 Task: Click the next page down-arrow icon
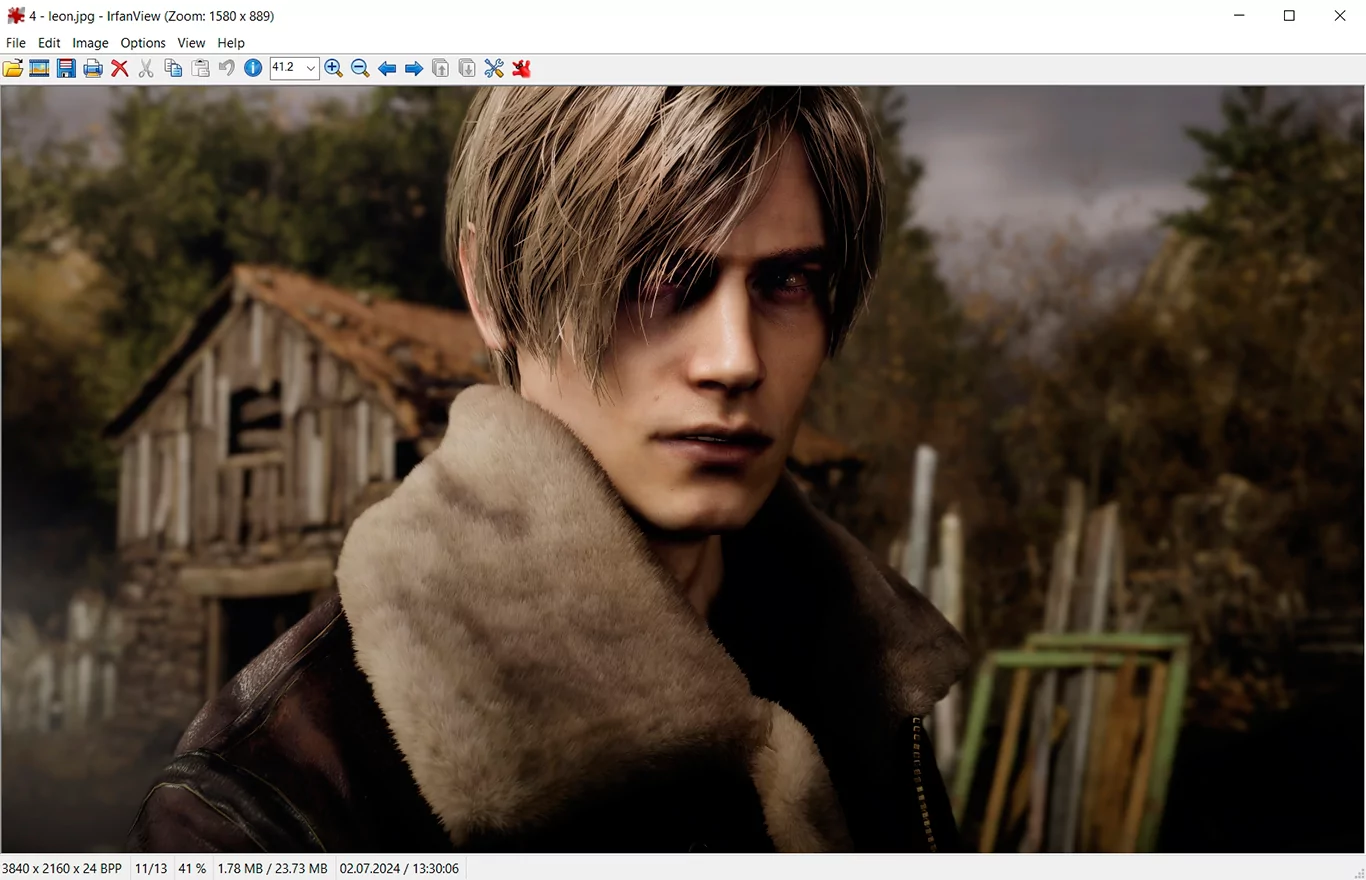point(467,68)
